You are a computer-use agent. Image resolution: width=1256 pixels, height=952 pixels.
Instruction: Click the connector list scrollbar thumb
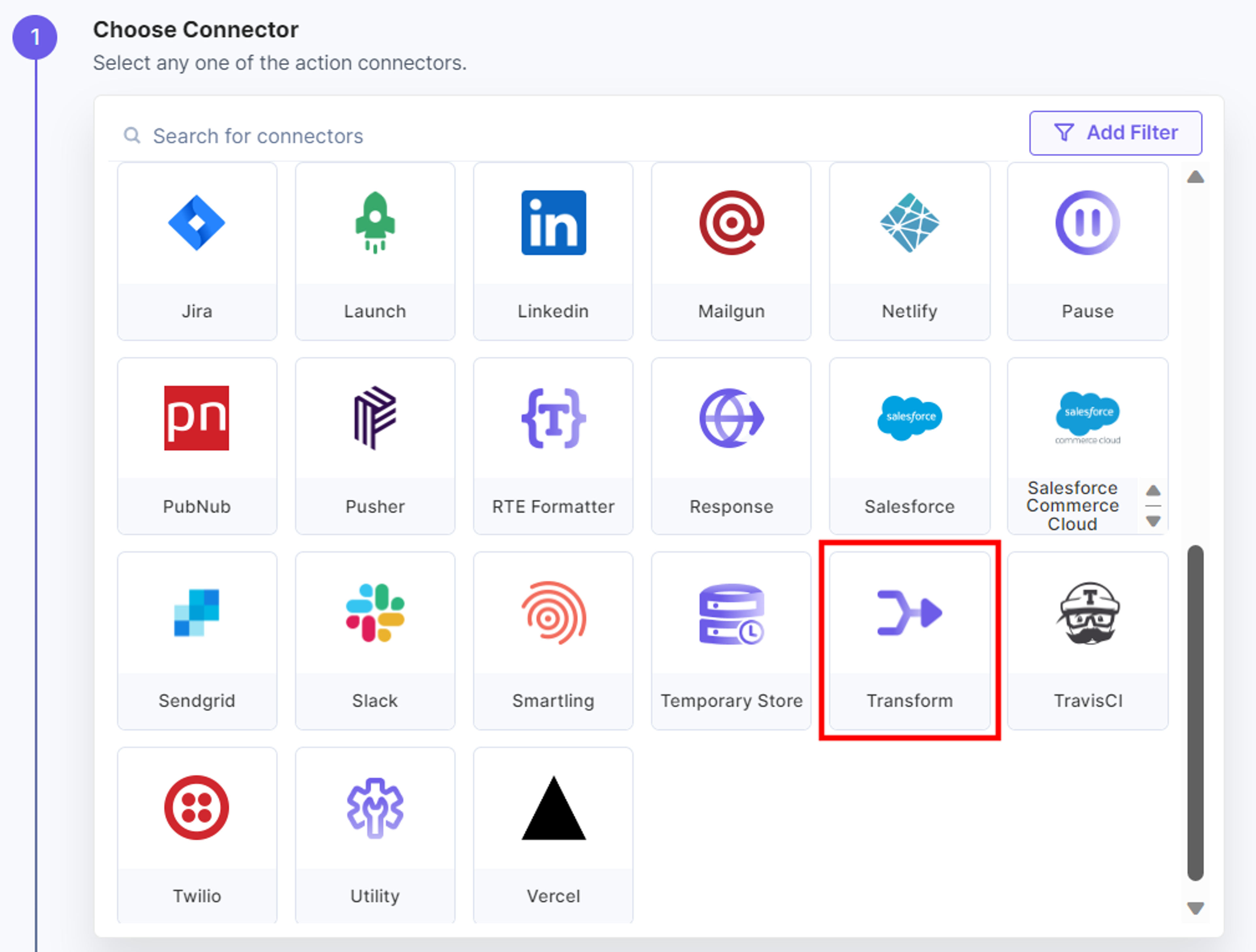coord(1195,712)
